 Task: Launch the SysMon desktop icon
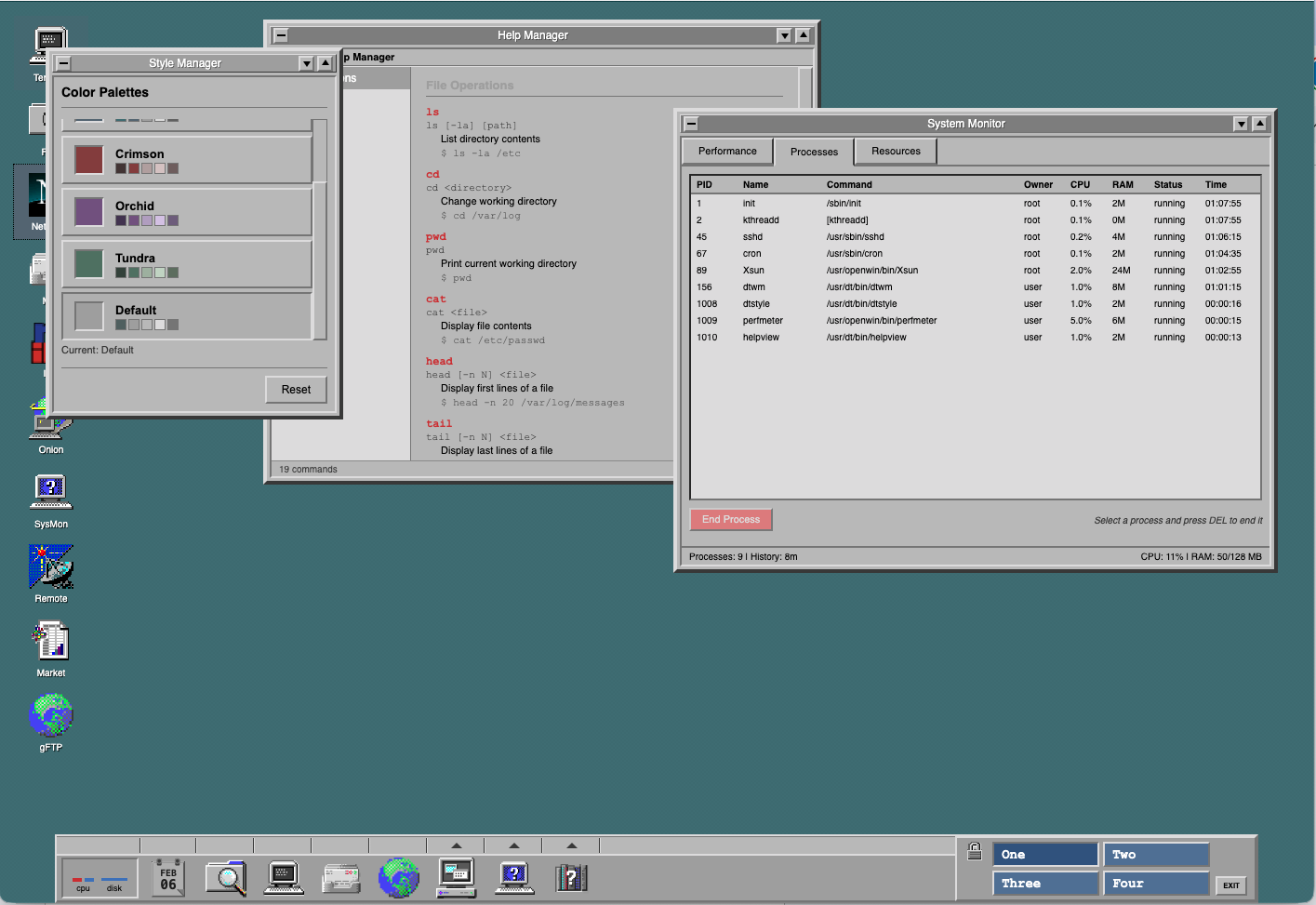click(x=50, y=493)
